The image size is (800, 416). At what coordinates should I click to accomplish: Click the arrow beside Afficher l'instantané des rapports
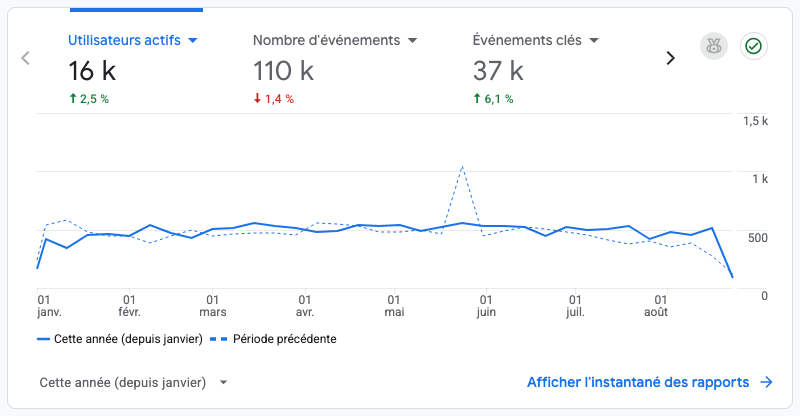coord(766,382)
